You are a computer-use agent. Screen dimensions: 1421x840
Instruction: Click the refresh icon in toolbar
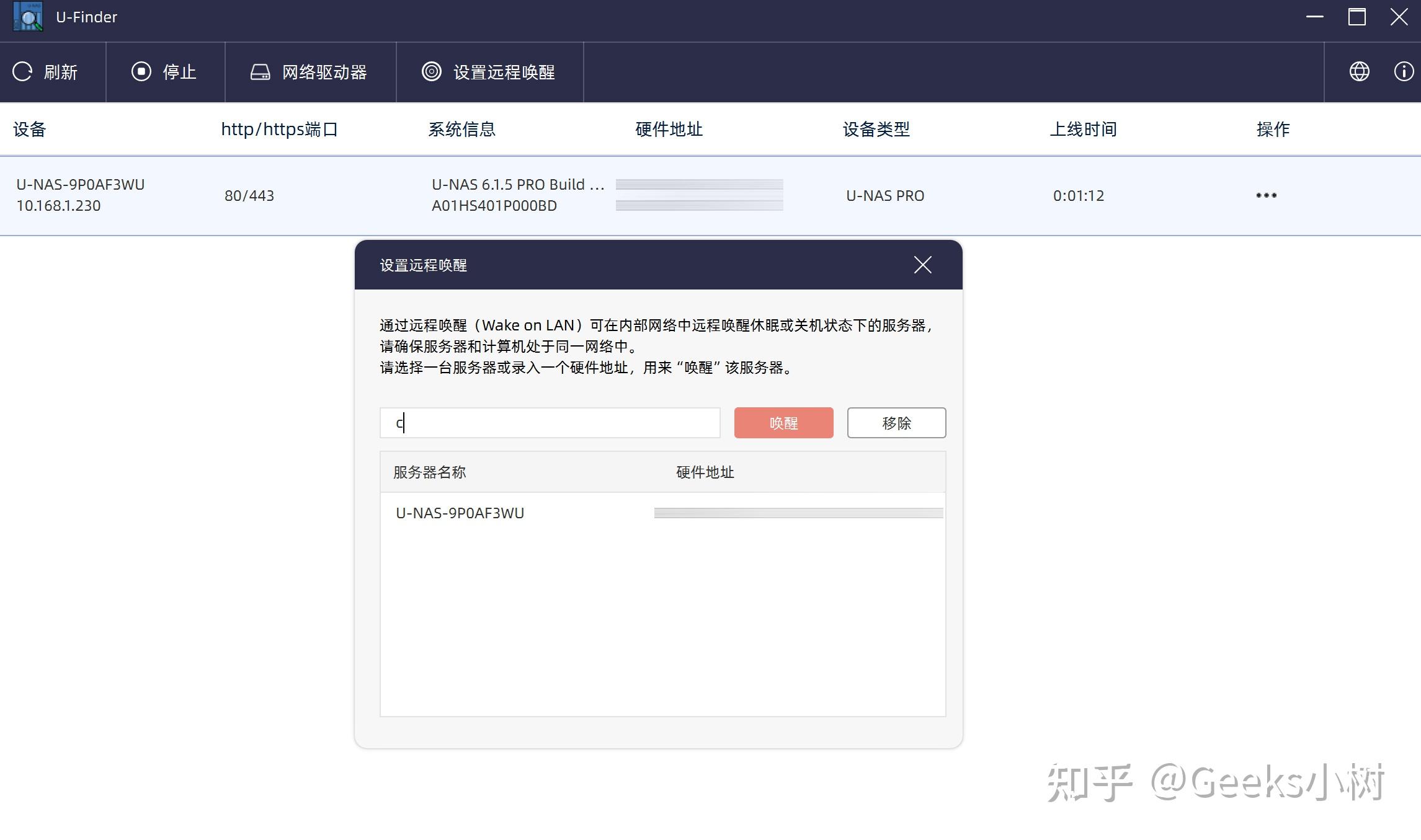pyautogui.click(x=23, y=72)
